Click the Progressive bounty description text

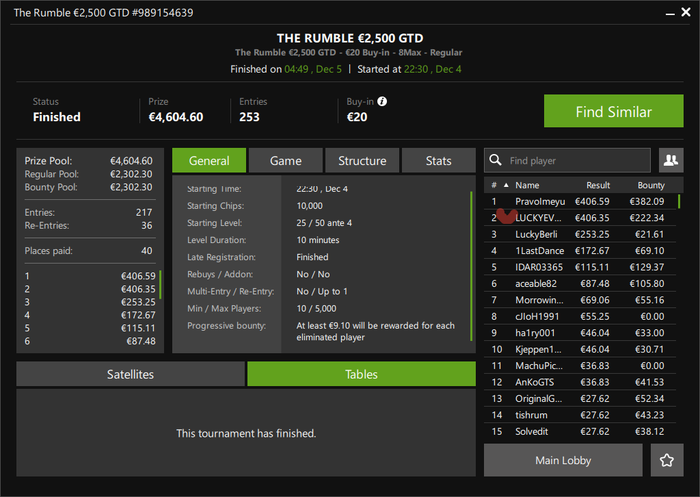point(375,331)
